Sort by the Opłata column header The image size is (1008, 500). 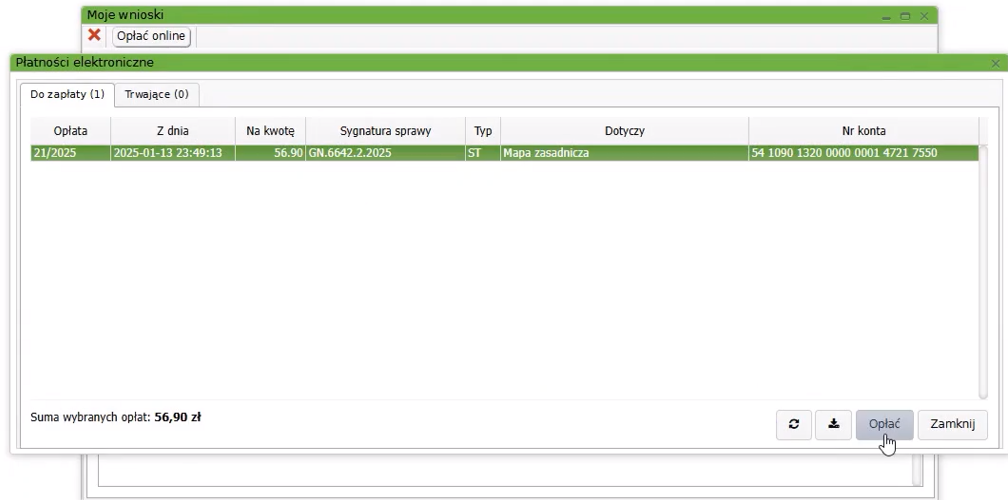(x=70, y=130)
